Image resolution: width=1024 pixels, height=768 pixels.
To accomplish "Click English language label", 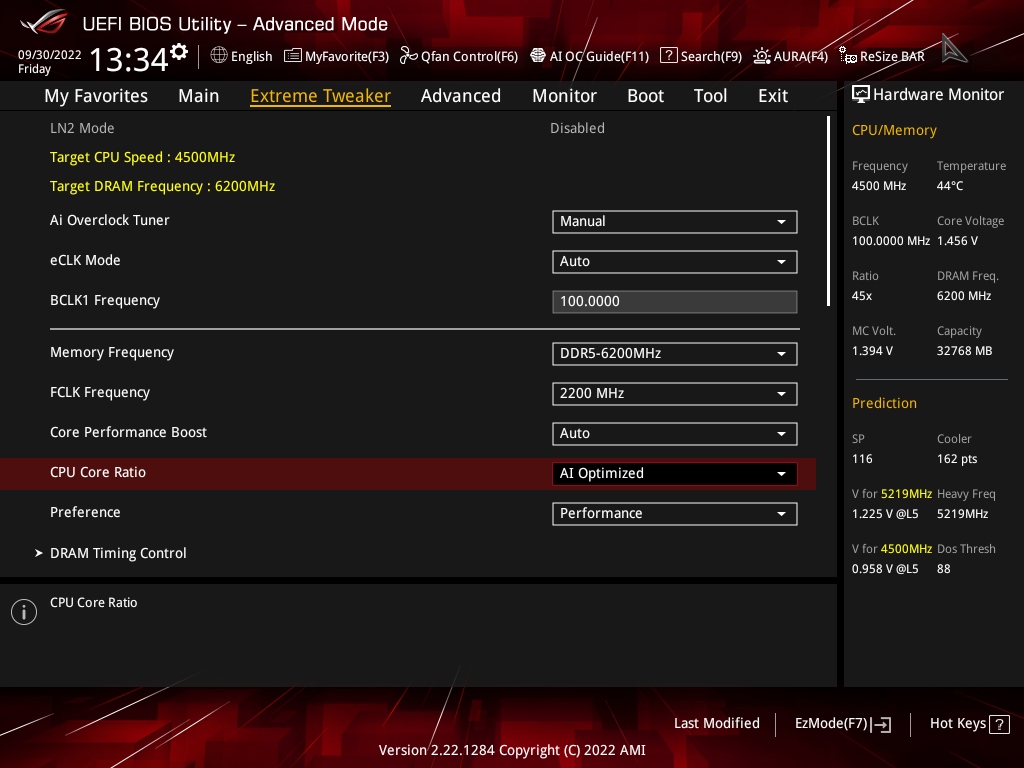I will (x=251, y=56).
